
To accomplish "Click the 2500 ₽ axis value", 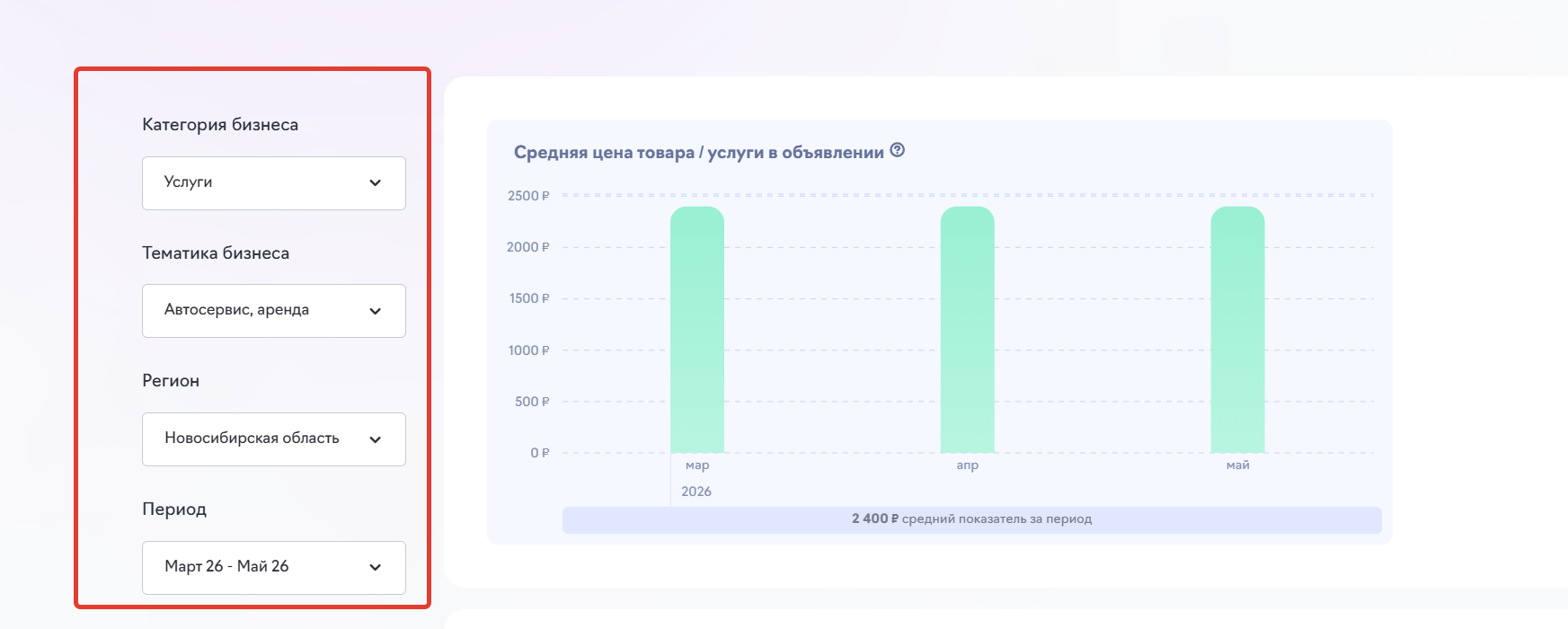I will tap(528, 196).
